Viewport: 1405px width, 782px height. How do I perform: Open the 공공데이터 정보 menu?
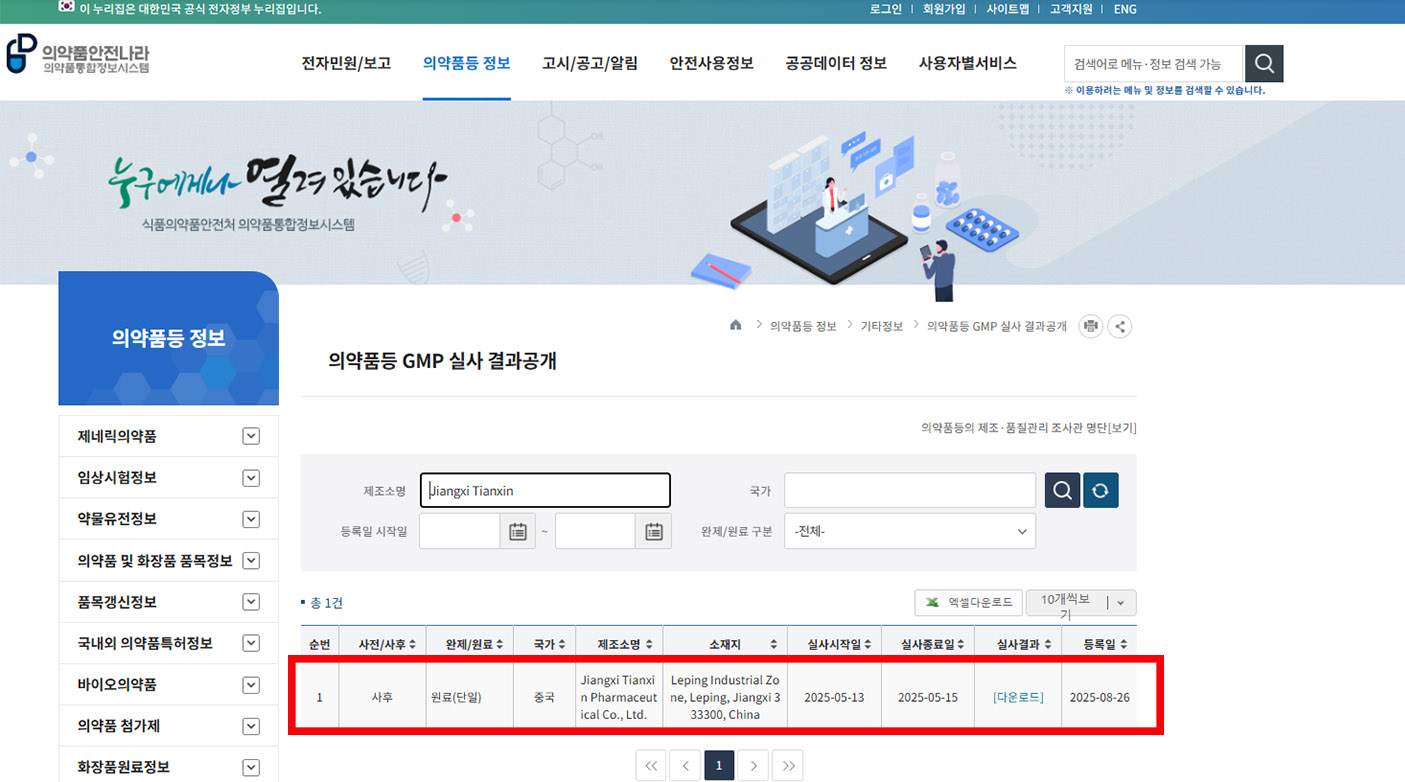pos(836,63)
